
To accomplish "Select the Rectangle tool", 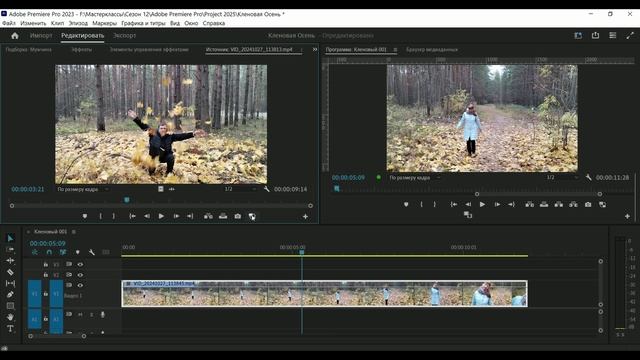I will click(10, 306).
